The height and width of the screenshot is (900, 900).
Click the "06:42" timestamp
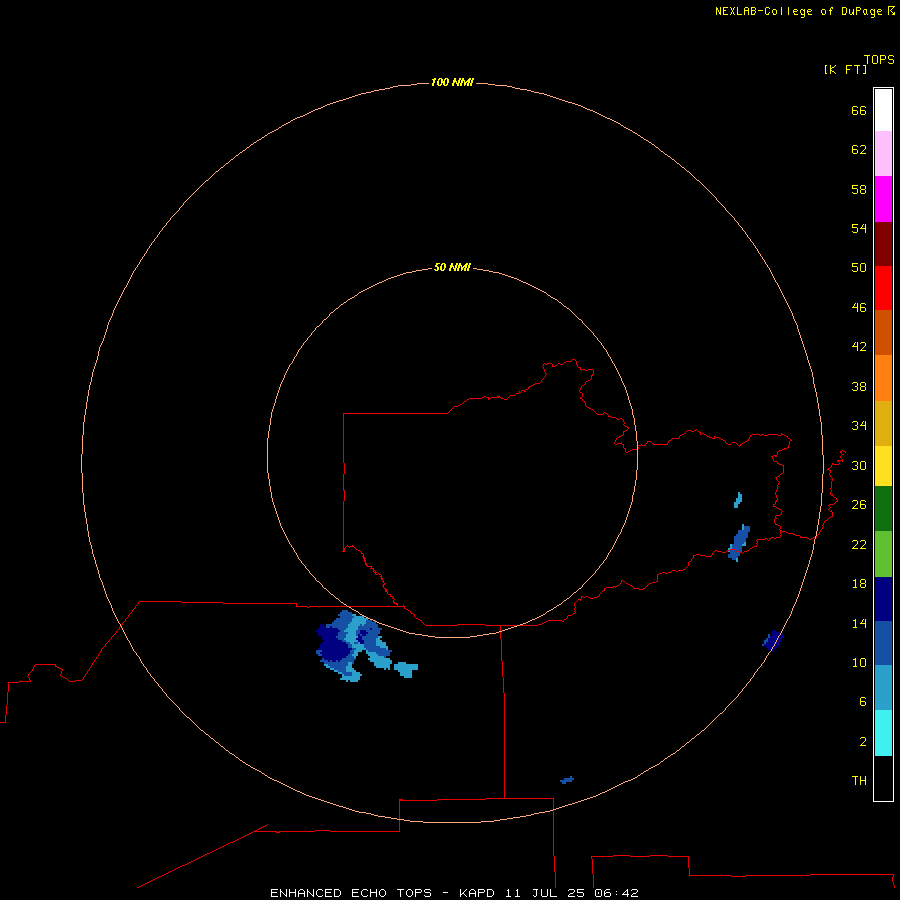pos(617,893)
